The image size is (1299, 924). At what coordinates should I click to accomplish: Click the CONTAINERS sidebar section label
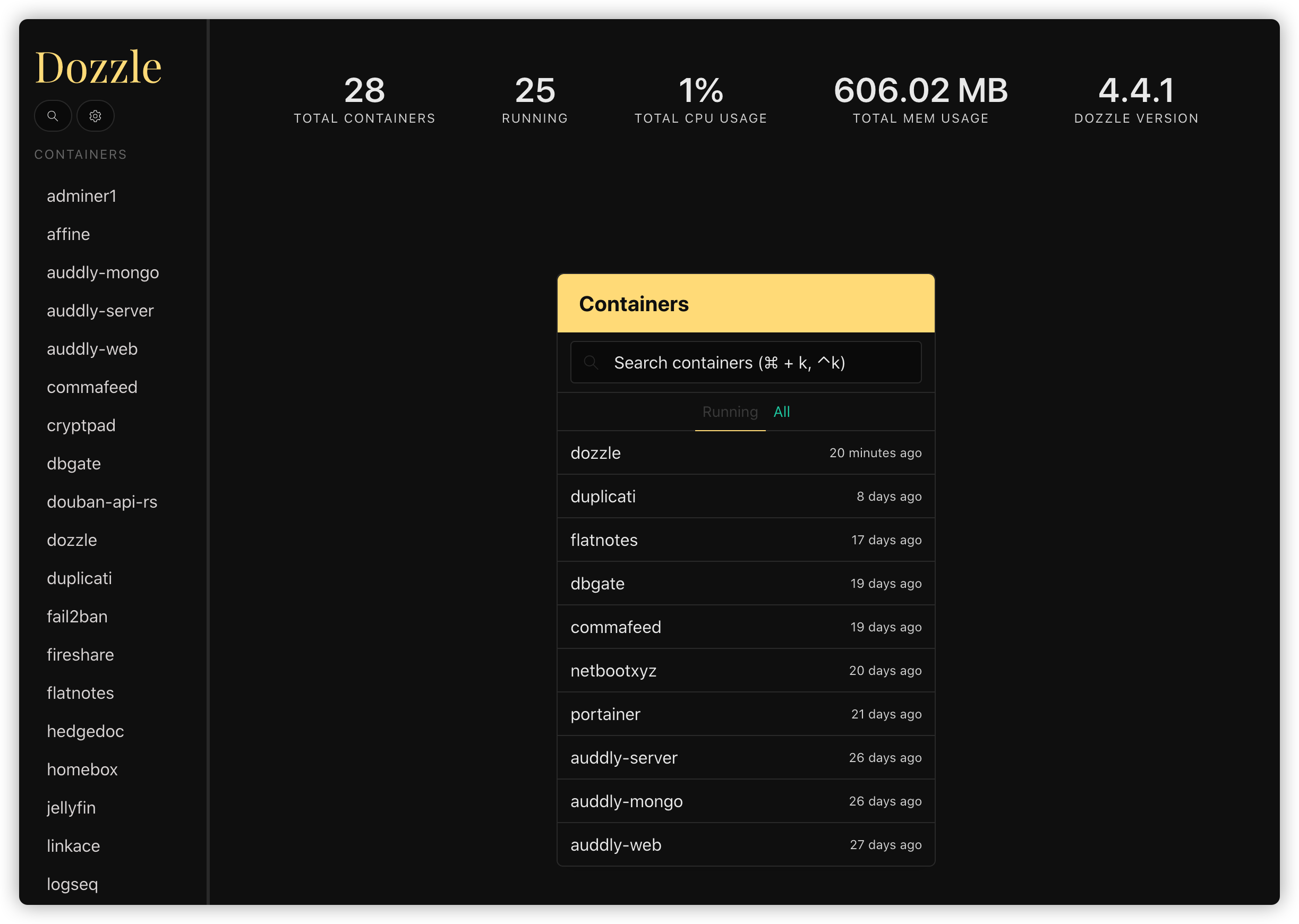pyautogui.click(x=81, y=154)
